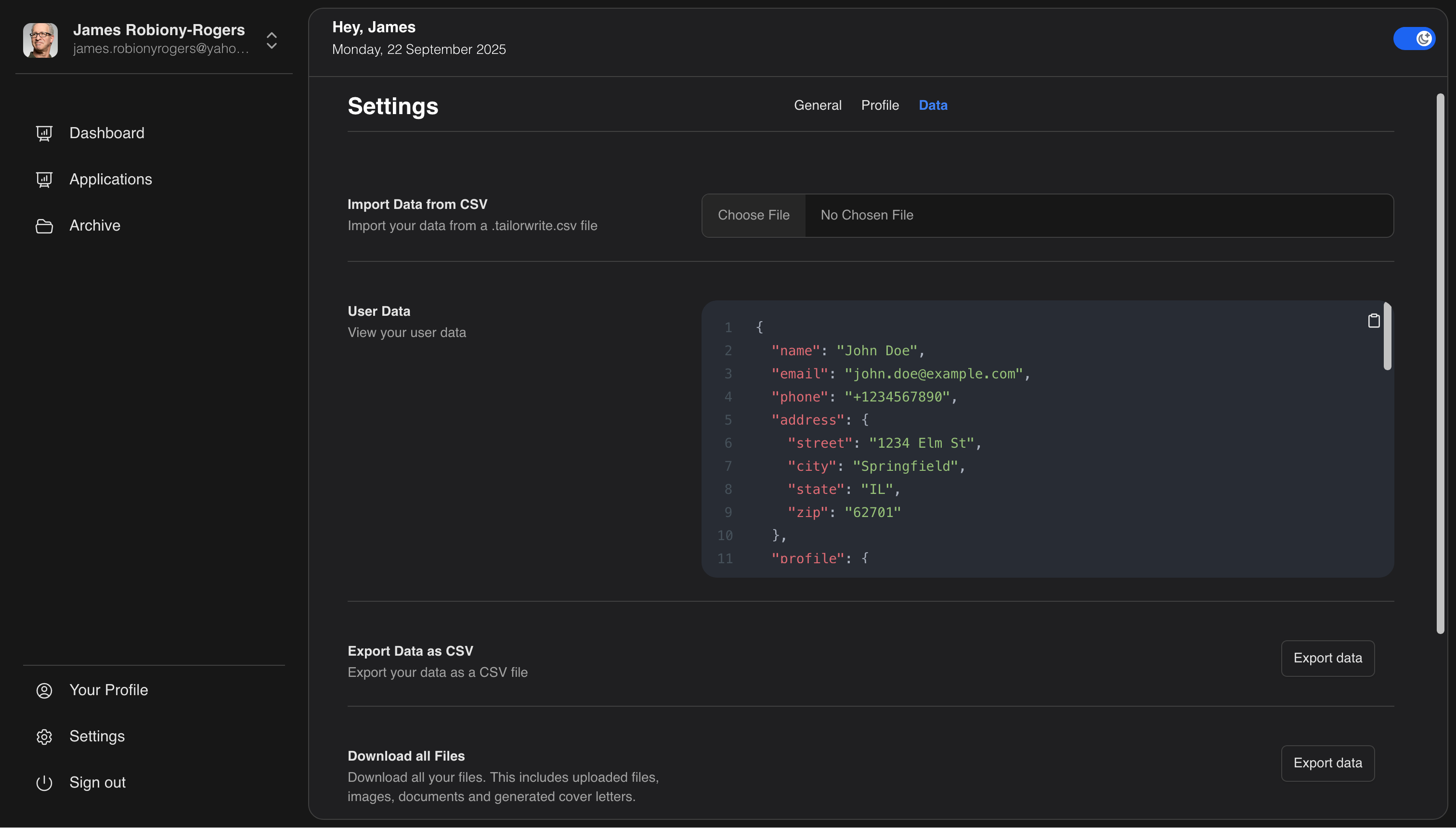Download all files with Export data

tap(1327, 763)
